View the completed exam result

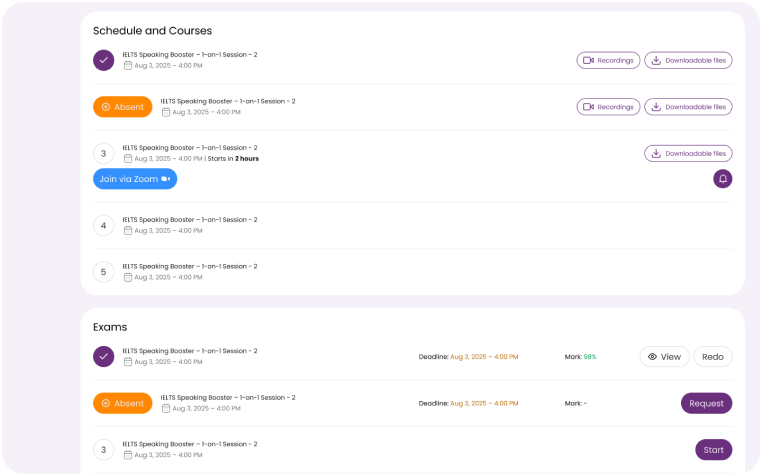(x=664, y=356)
